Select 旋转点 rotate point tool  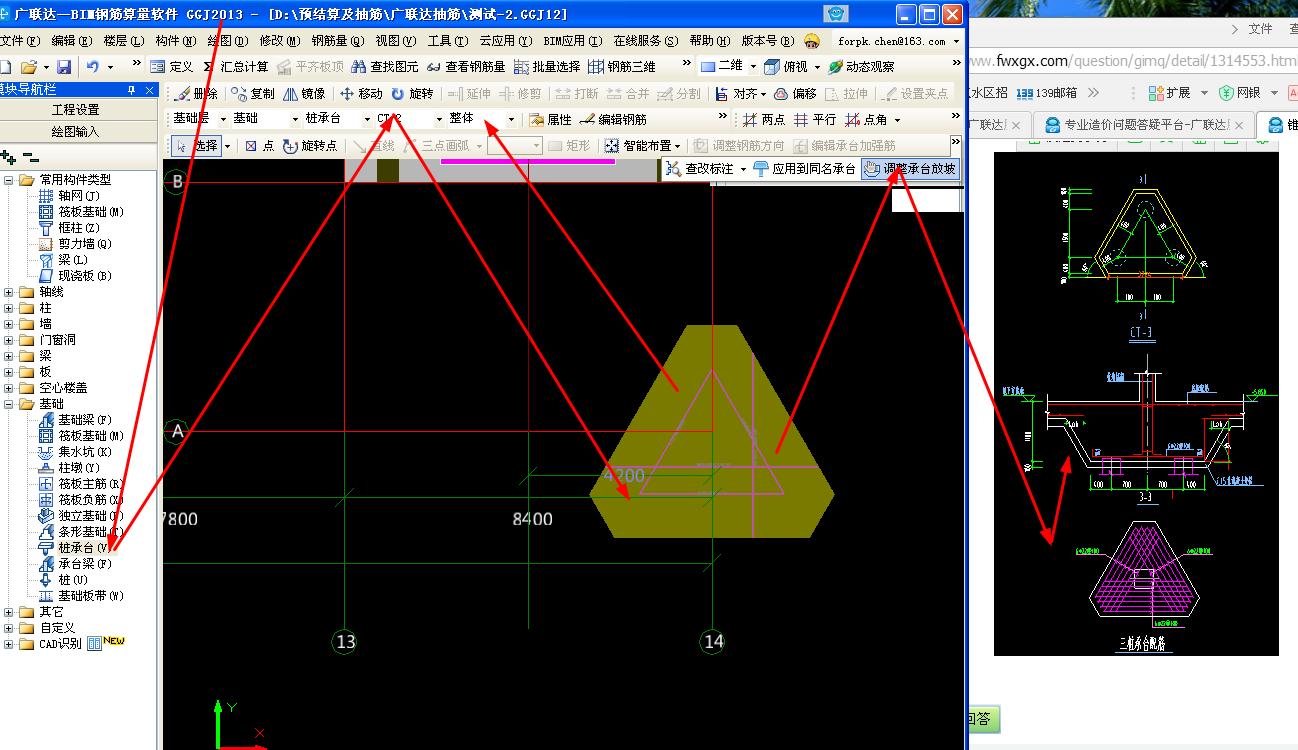[x=310, y=146]
